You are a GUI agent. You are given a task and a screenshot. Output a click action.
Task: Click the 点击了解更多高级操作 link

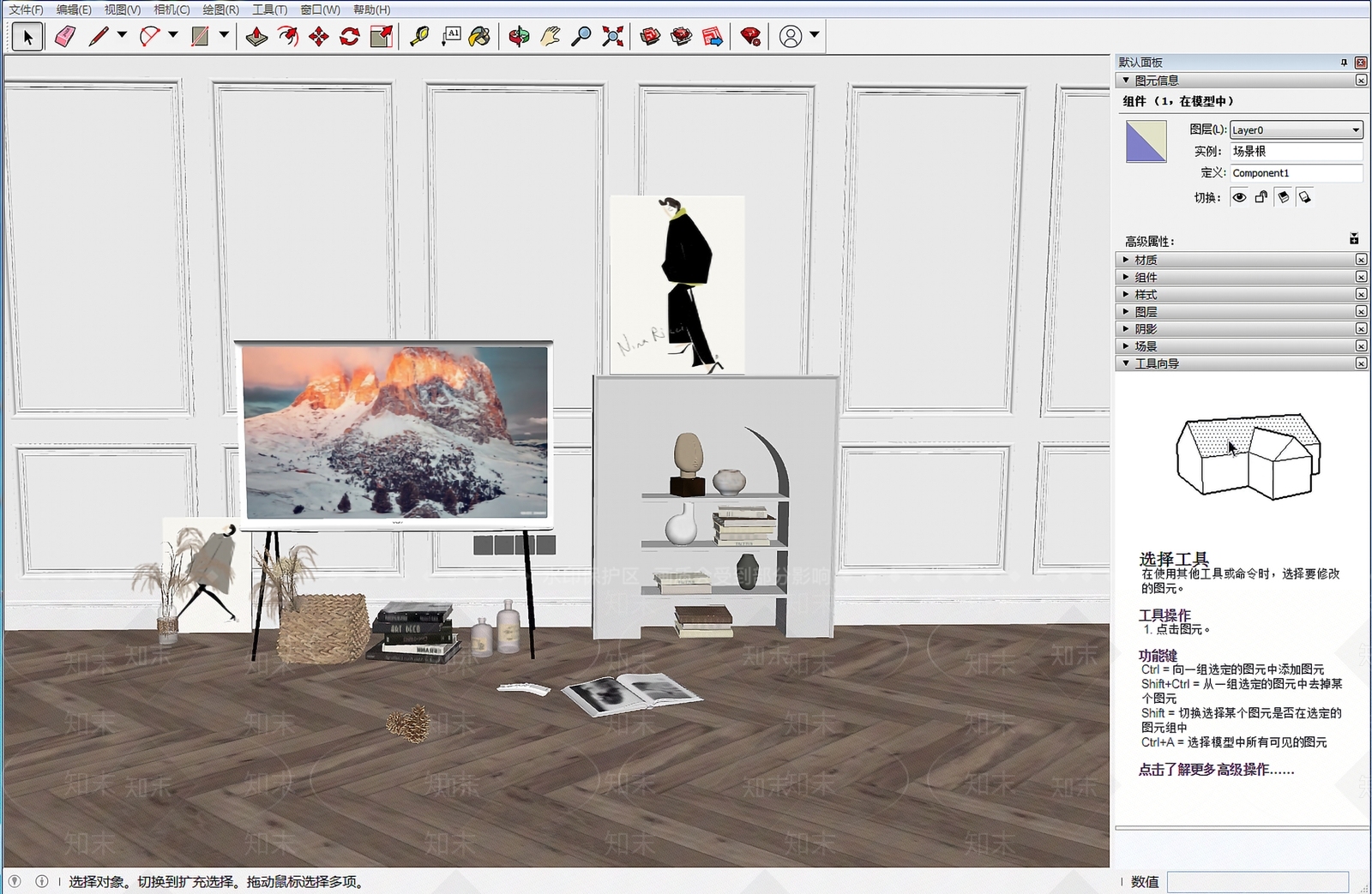pos(1216,770)
